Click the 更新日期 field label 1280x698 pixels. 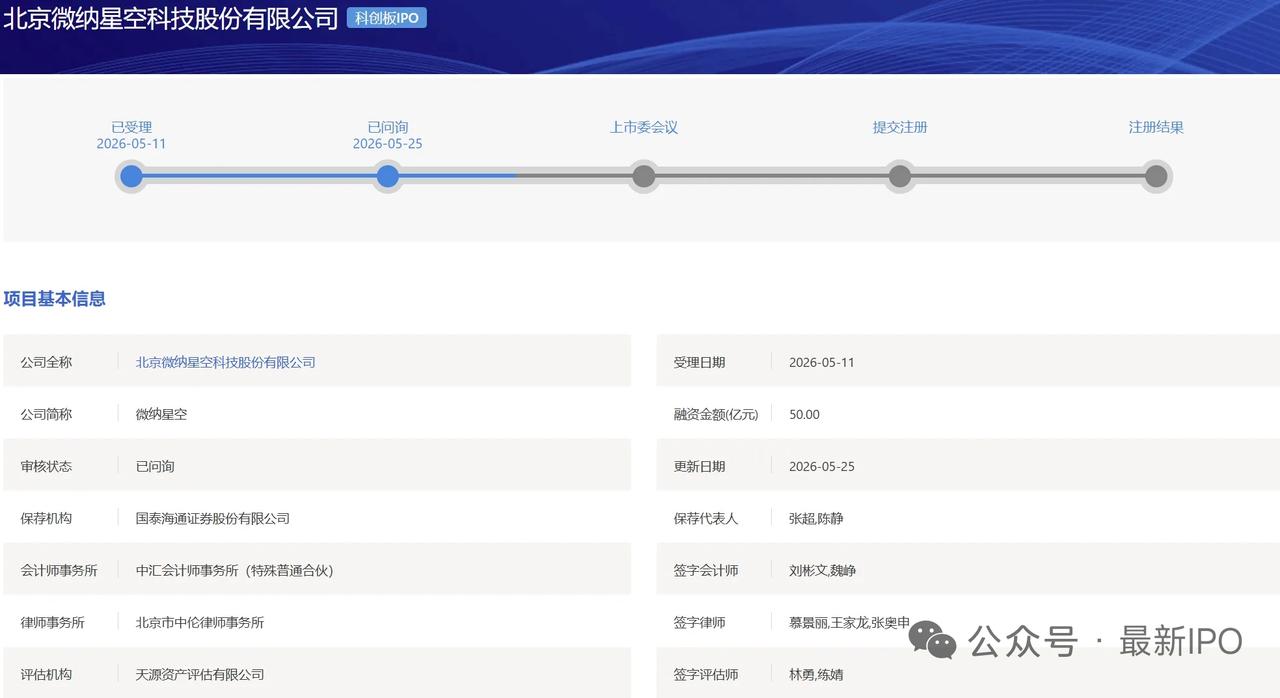699,466
